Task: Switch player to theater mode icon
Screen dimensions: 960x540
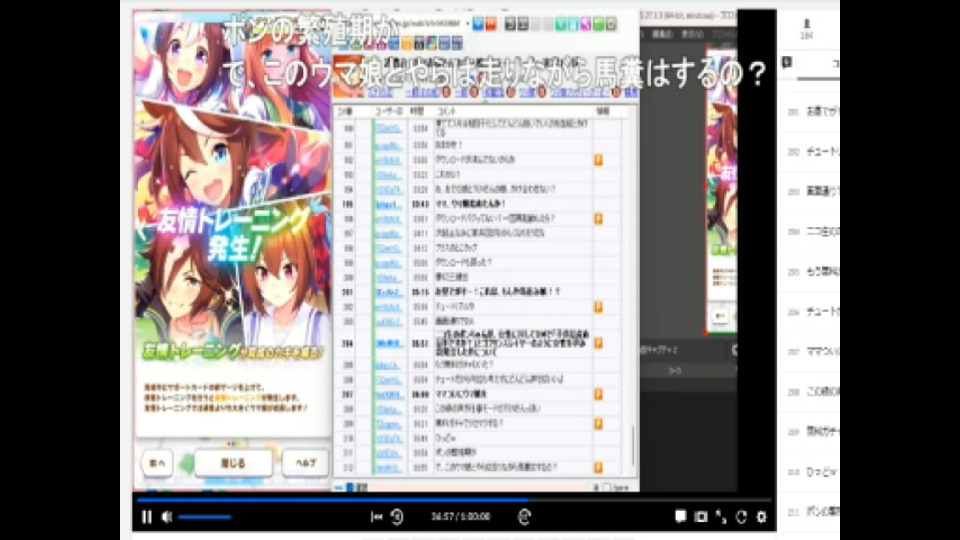Action: tap(700, 517)
